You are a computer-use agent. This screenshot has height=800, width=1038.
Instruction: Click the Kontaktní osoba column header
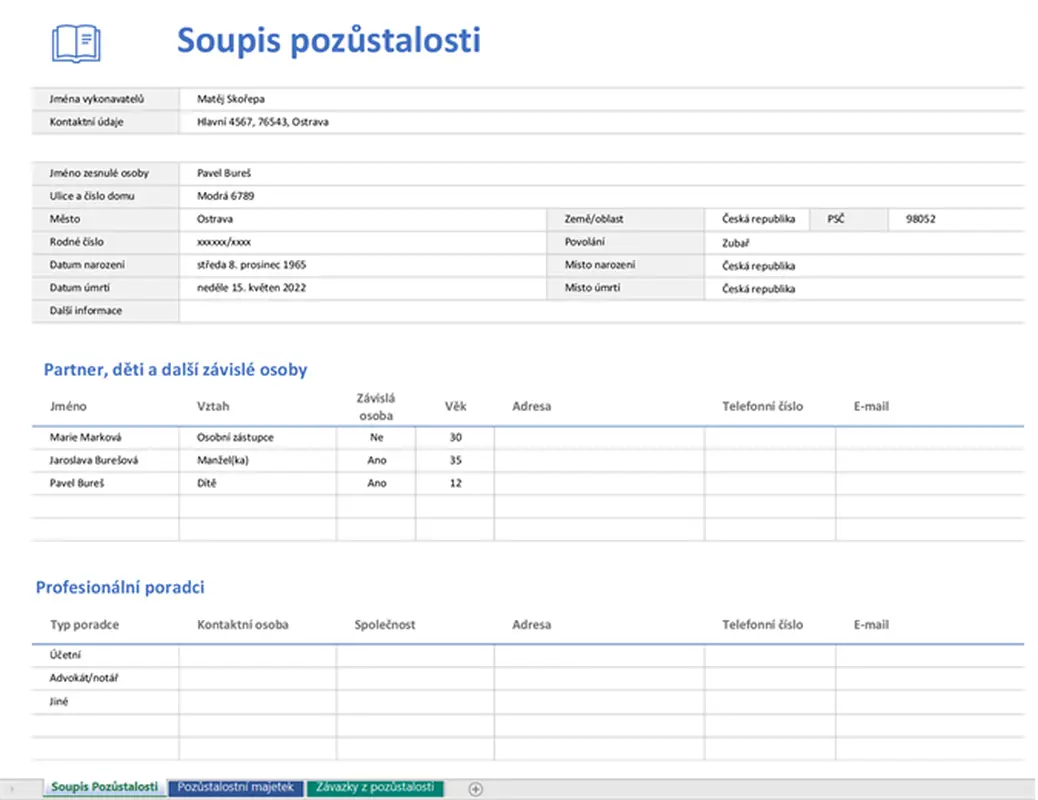[243, 625]
